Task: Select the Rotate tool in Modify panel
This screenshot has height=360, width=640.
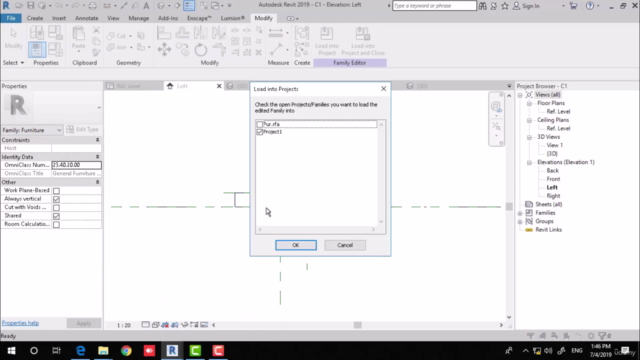Action: click(x=200, y=50)
